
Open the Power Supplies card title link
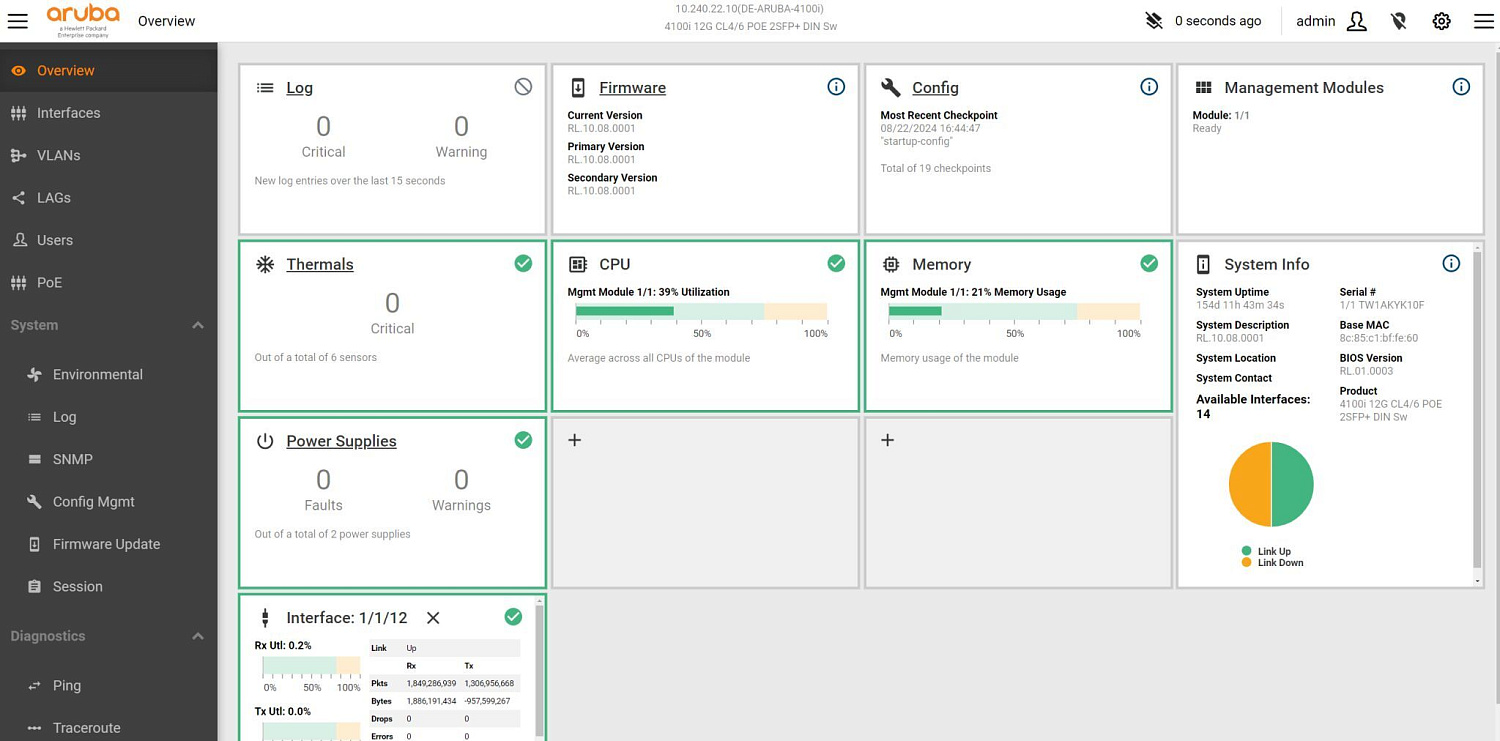coord(341,441)
